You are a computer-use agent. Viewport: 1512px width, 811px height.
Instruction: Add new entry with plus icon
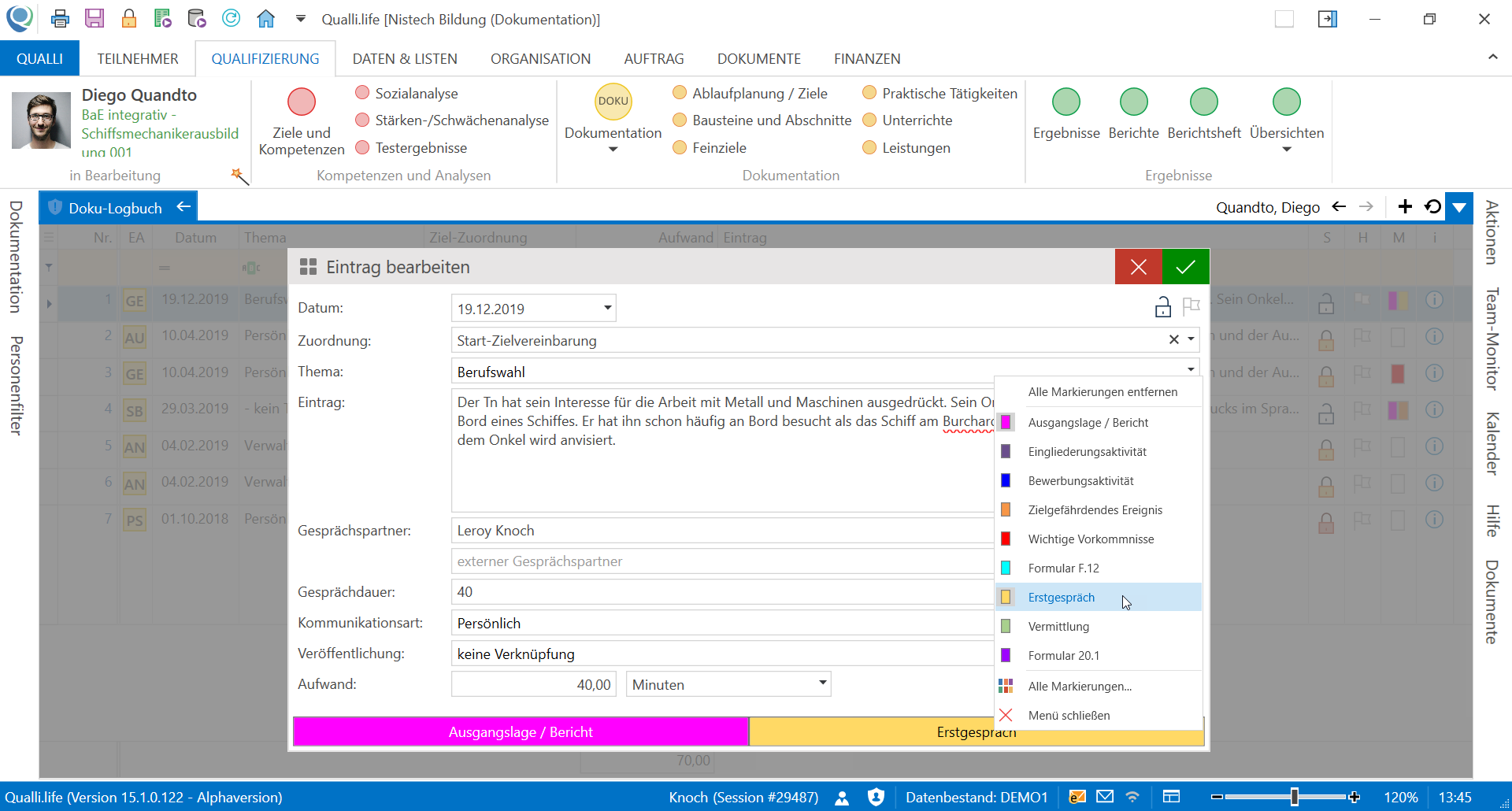(1405, 206)
